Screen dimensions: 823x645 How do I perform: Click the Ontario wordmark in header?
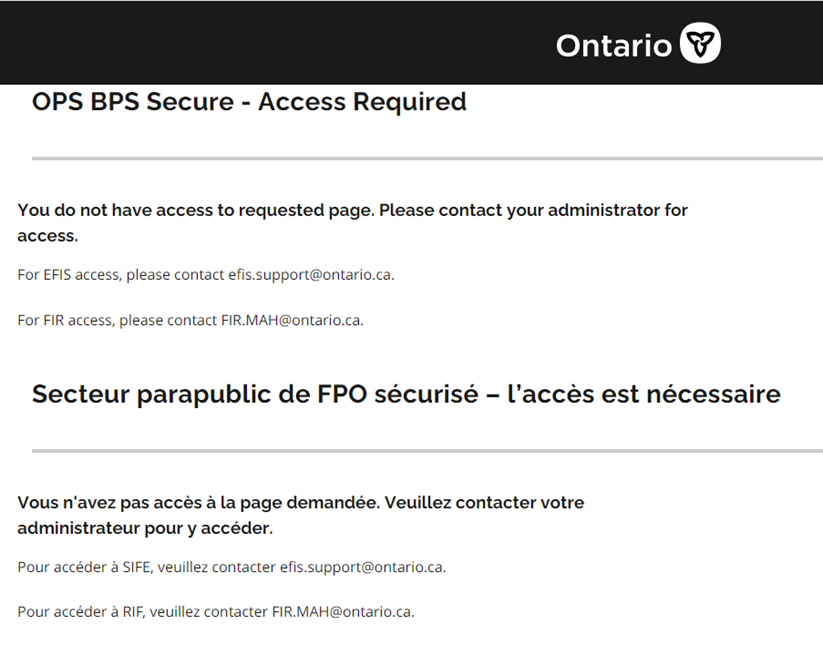coord(613,46)
